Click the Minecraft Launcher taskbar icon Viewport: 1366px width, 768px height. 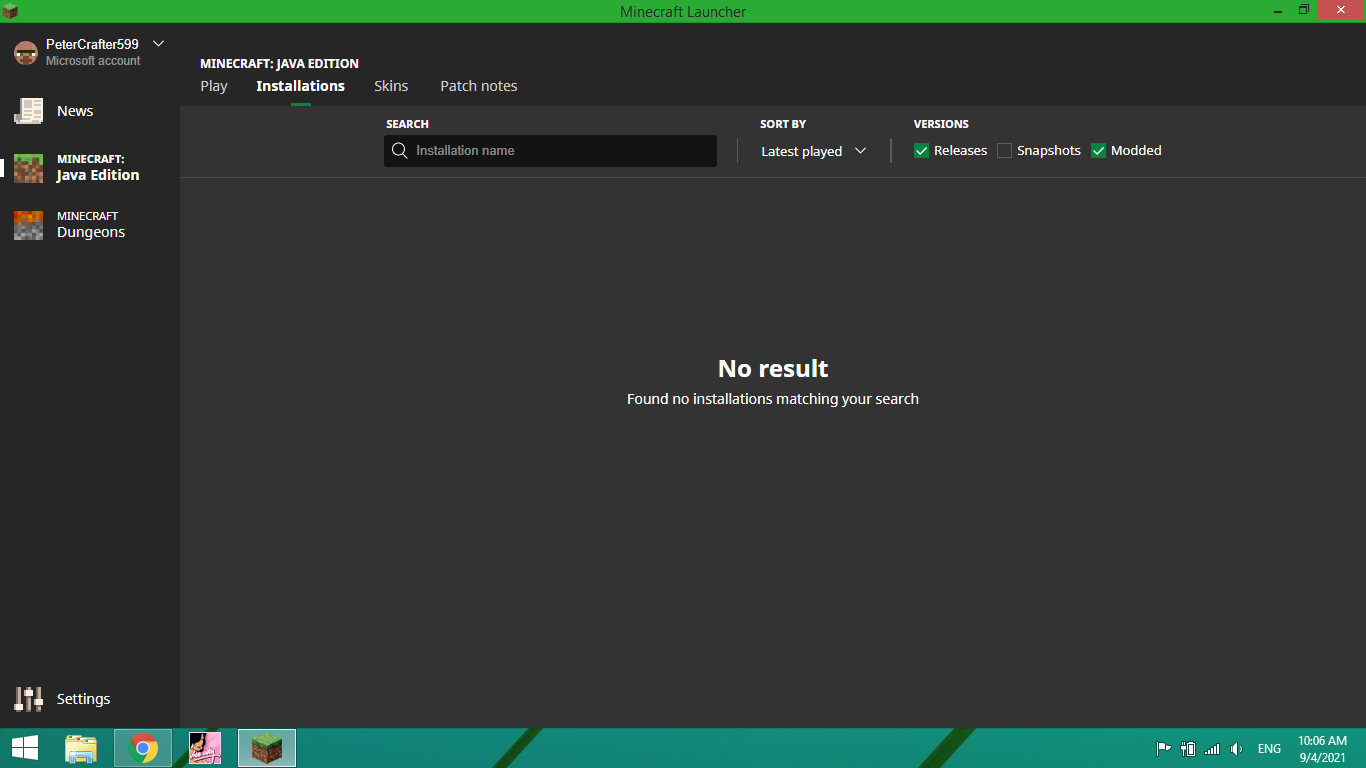point(267,748)
